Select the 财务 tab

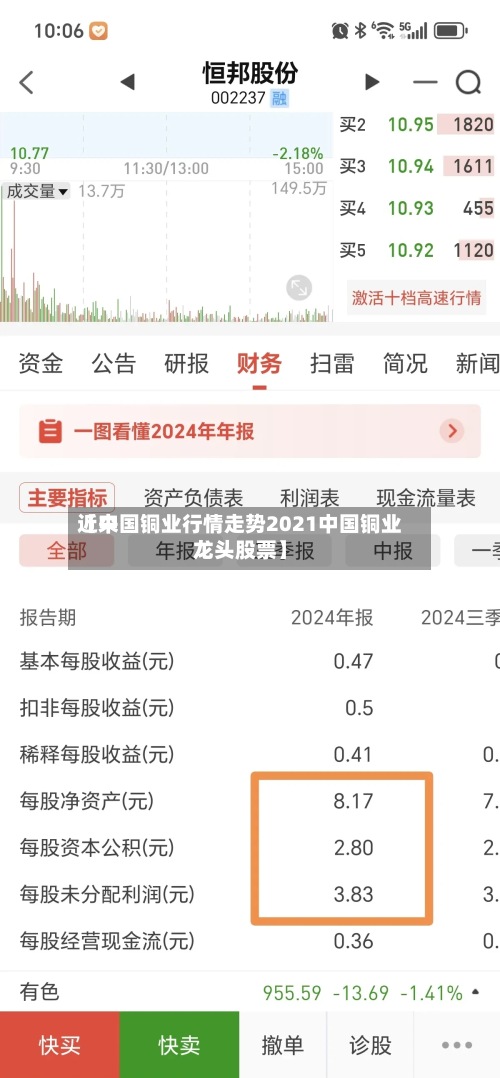point(259,363)
